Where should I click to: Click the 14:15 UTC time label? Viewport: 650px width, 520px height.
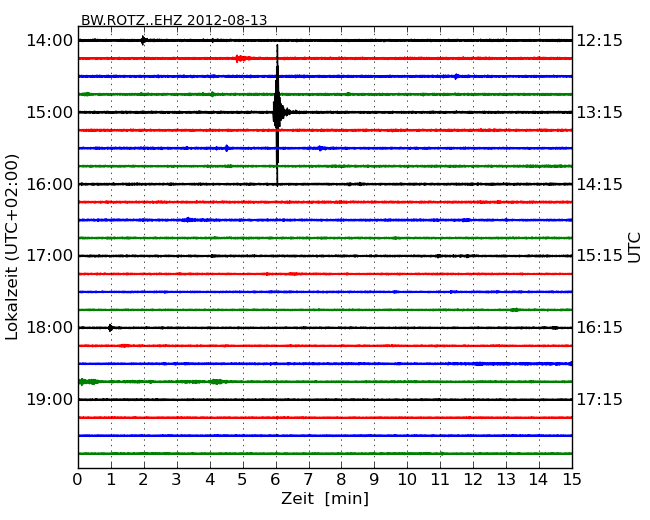pyautogui.click(x=600, y=184)
